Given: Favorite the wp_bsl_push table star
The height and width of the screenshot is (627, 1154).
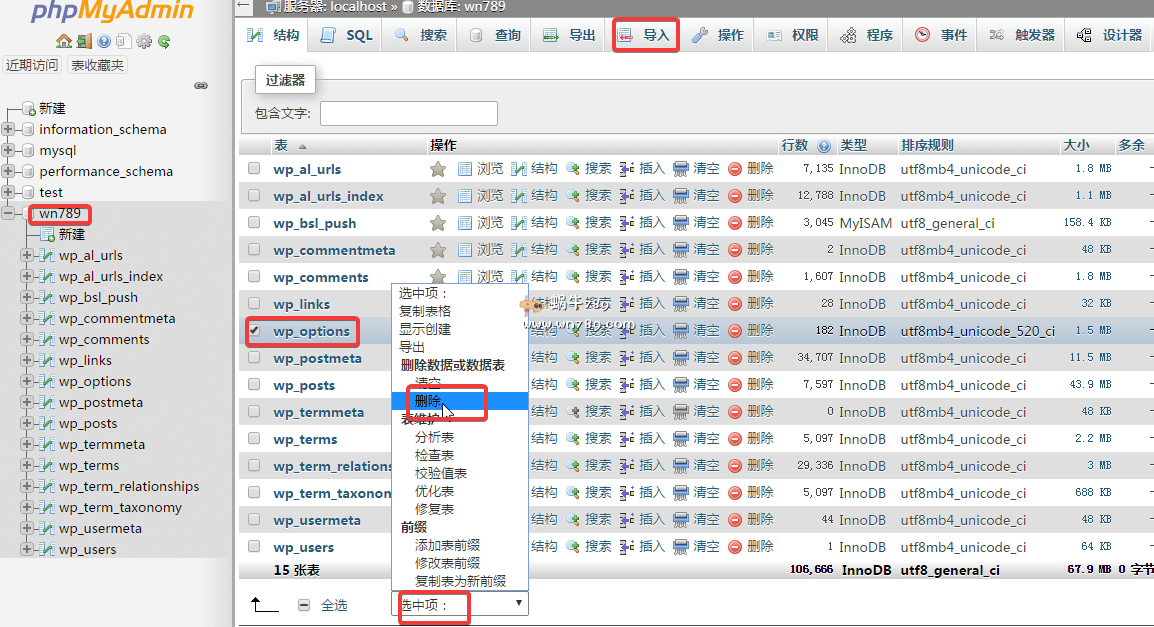Looking at the screenshot, I should [x=438, y=222].
